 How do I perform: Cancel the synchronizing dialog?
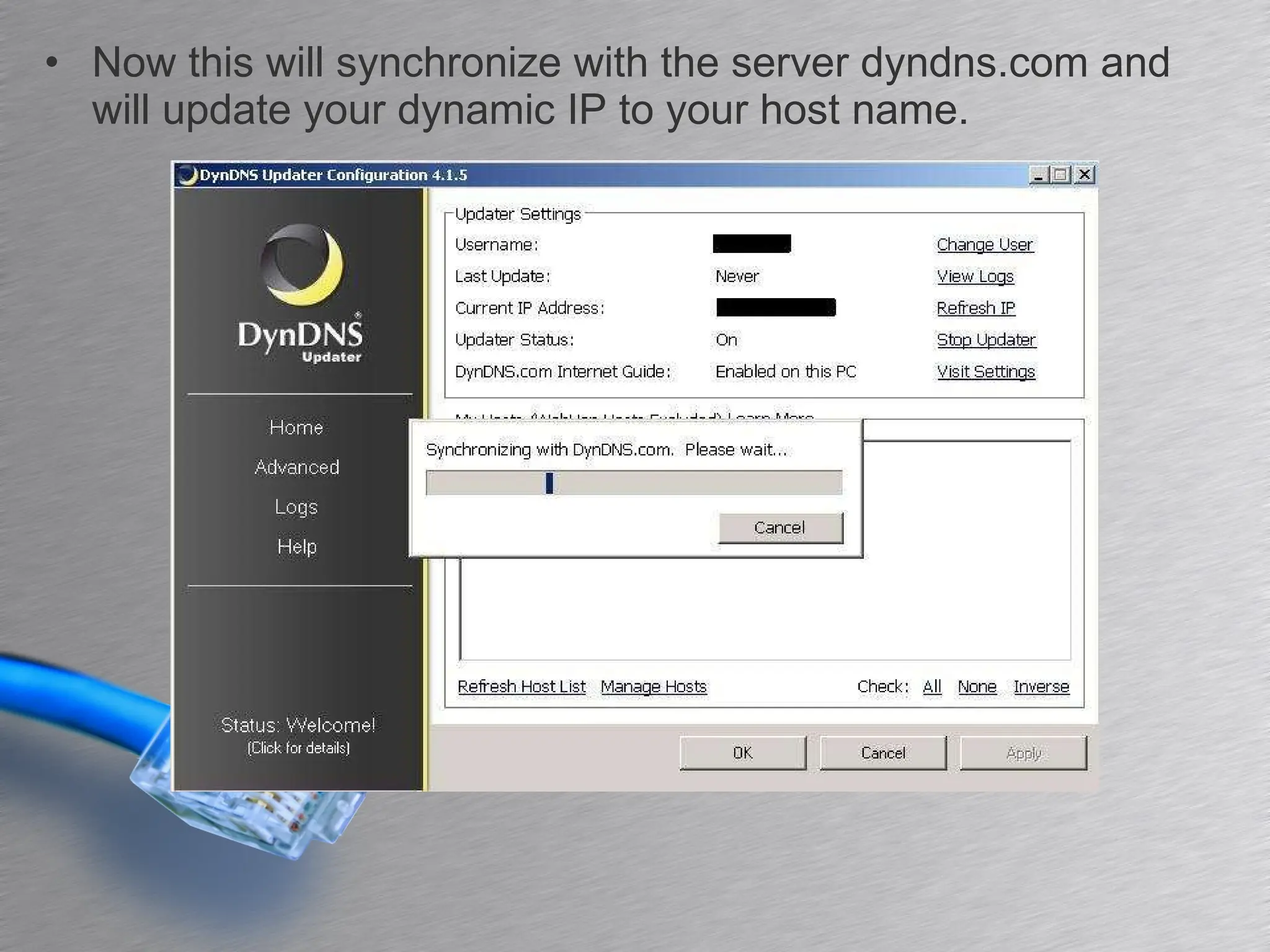781,528
